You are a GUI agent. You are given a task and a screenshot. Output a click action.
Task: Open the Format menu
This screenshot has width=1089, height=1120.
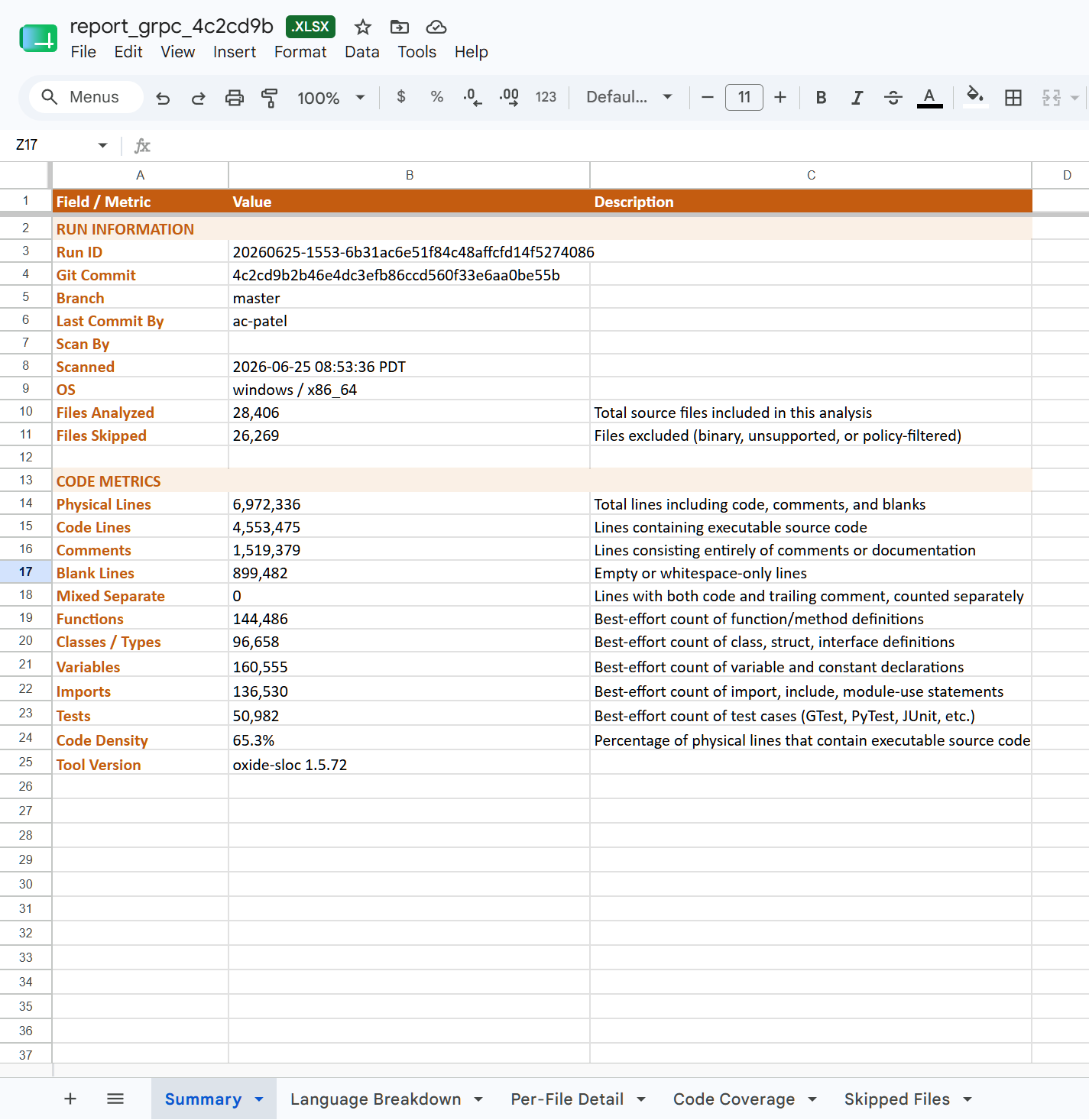(300, 52)
